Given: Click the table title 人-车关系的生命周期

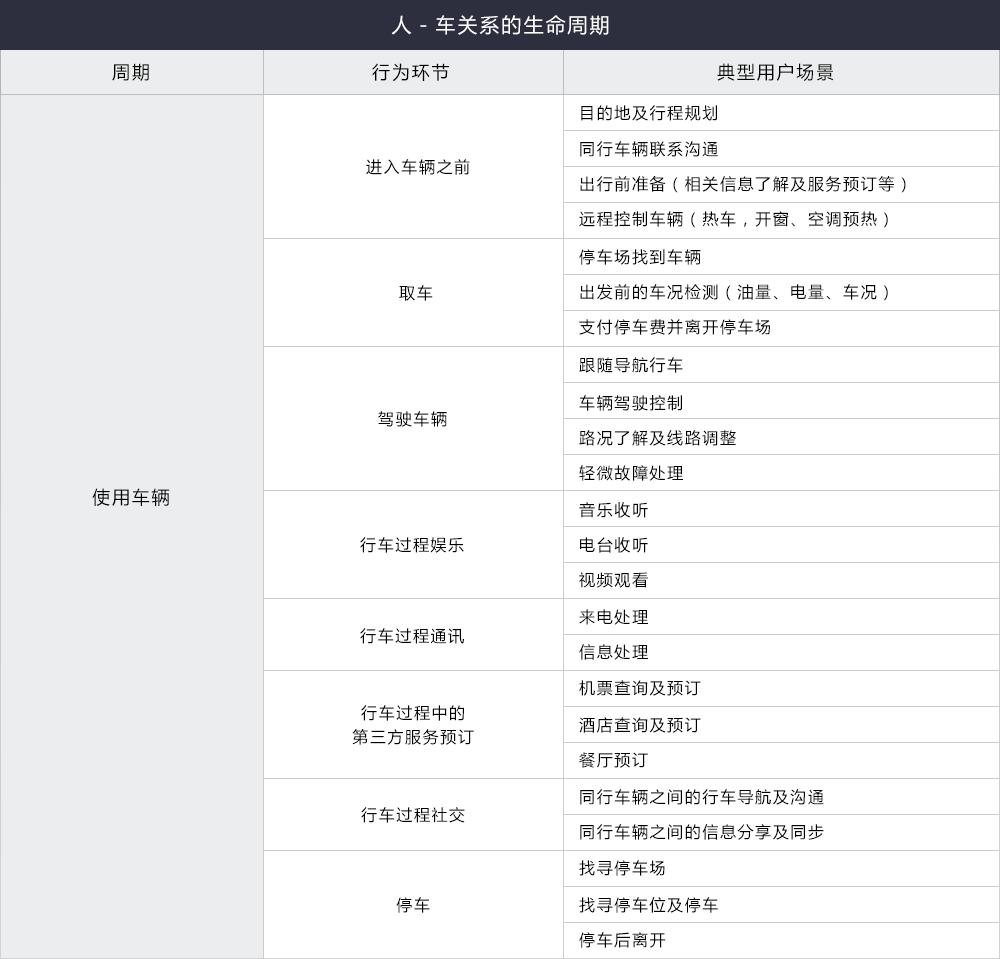Looking at the screenshot, I should [500, 25].
